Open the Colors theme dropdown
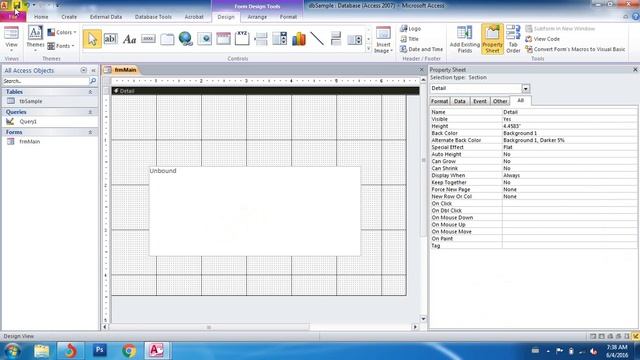The image size is (640, 360). coord(62,32)
